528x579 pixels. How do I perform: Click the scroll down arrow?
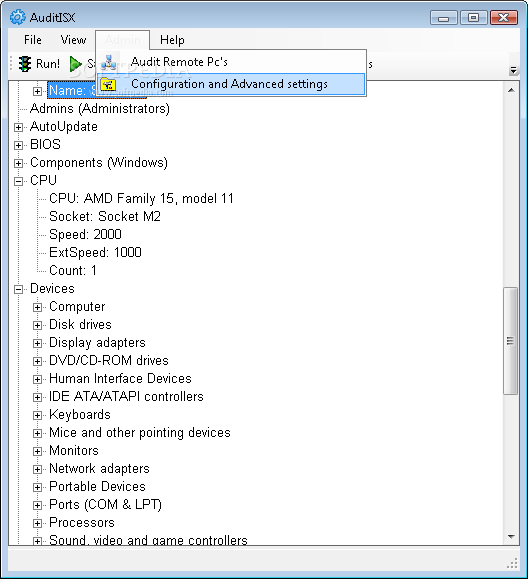point(511,537)
